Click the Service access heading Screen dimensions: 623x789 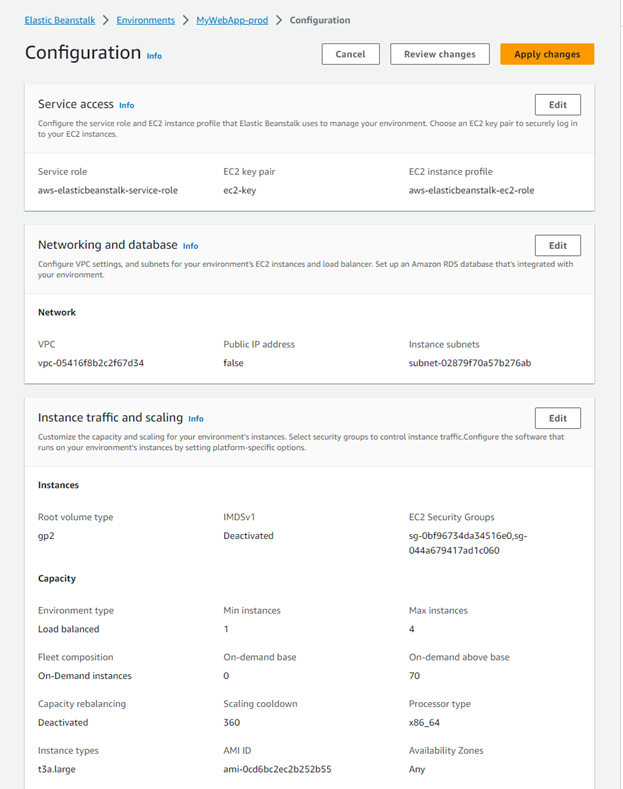click(x=75, y=104)
